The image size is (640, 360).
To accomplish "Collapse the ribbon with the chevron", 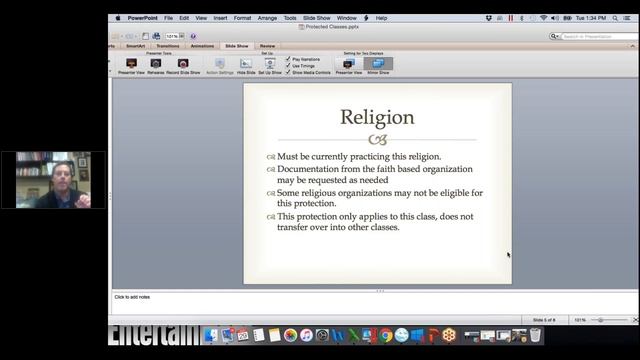I will (x=632, y=46).
